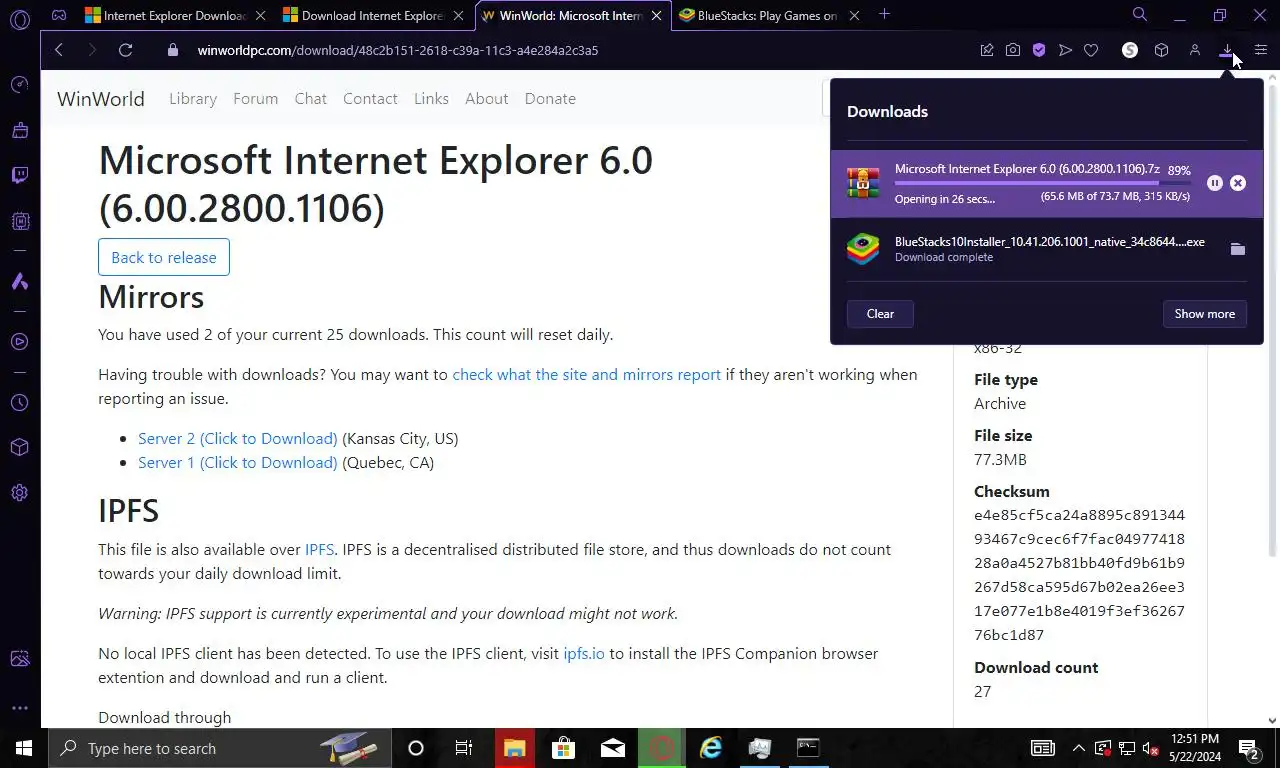
Task: Open the pinboard pin icon in address bar
Action: (x=987, y=50)
